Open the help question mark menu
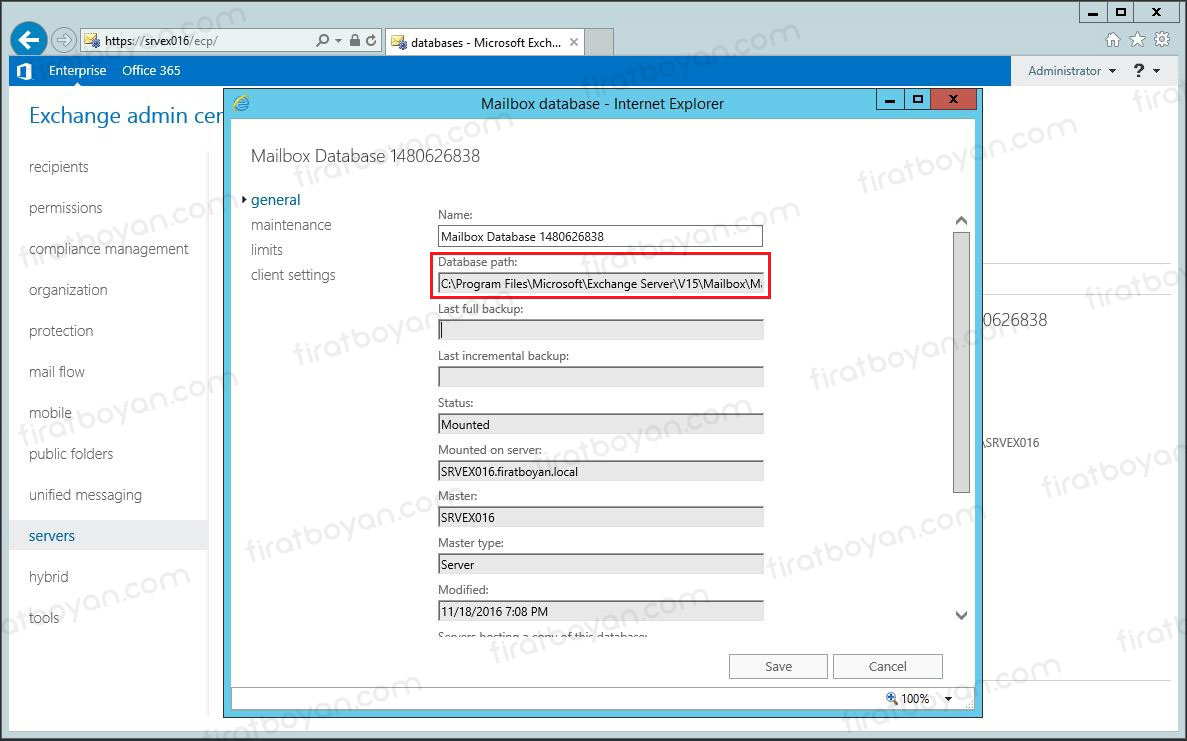 pyautogui.click(x=1139, y=70)
